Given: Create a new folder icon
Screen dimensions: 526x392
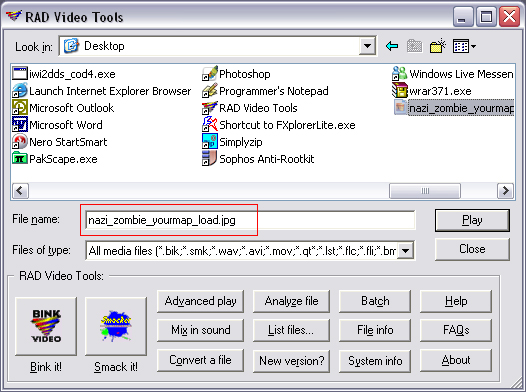Looking at the screenshot, I should pyautogui.click(x=438, y=46).
